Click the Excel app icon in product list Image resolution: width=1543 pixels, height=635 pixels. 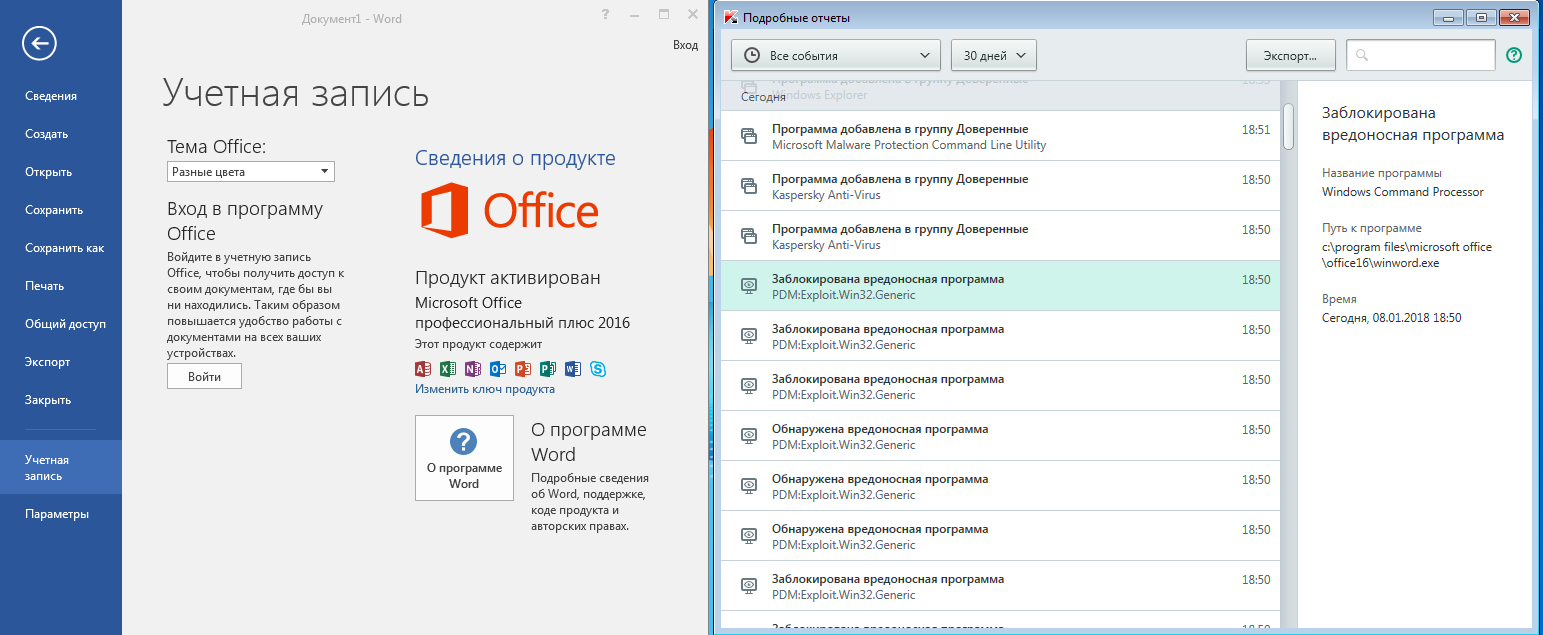(448, 369)
